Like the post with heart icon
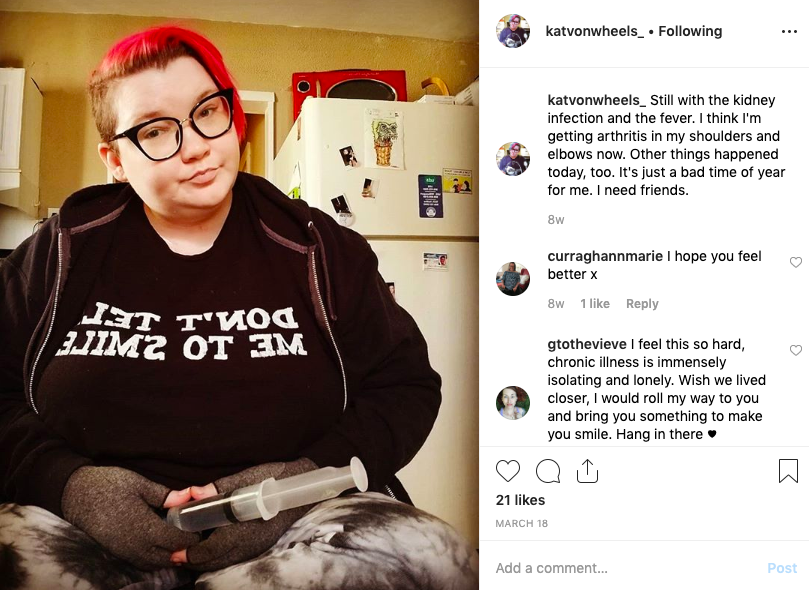 [508, 471]
